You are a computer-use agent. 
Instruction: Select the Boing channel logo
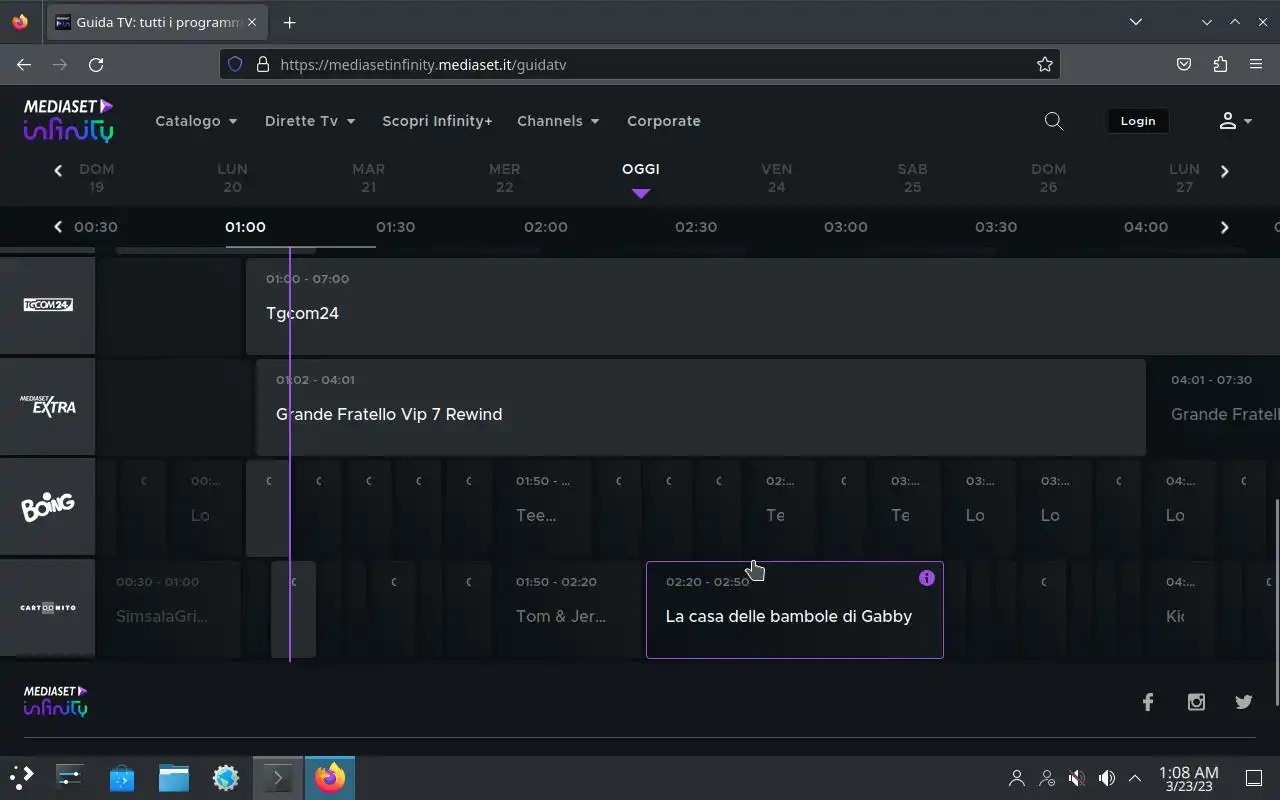click(48, 507)
